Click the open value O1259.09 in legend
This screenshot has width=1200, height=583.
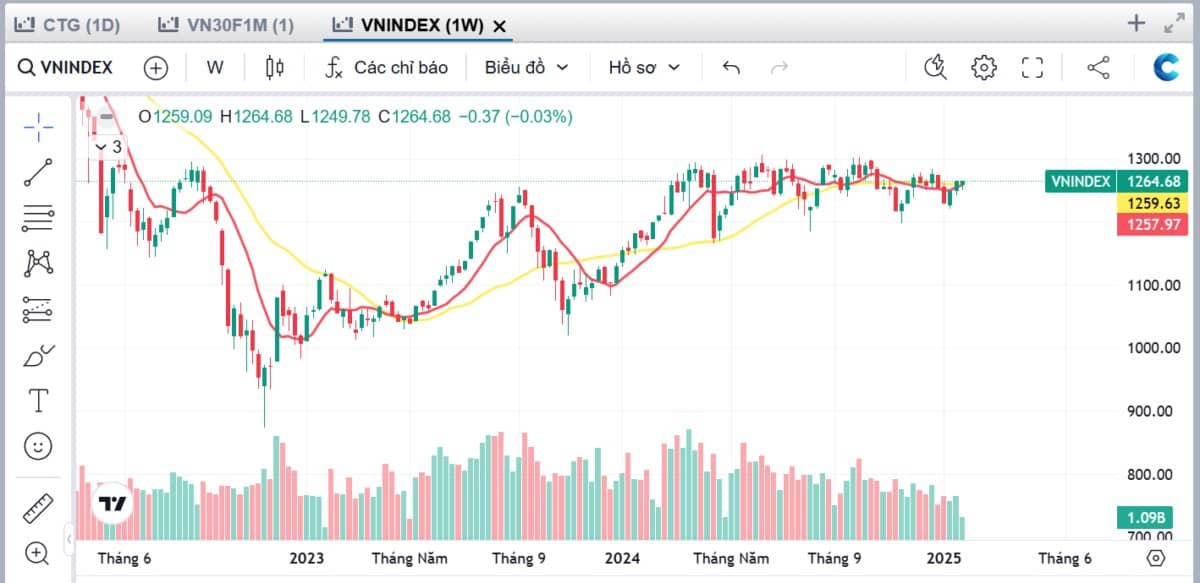[175, 116]
